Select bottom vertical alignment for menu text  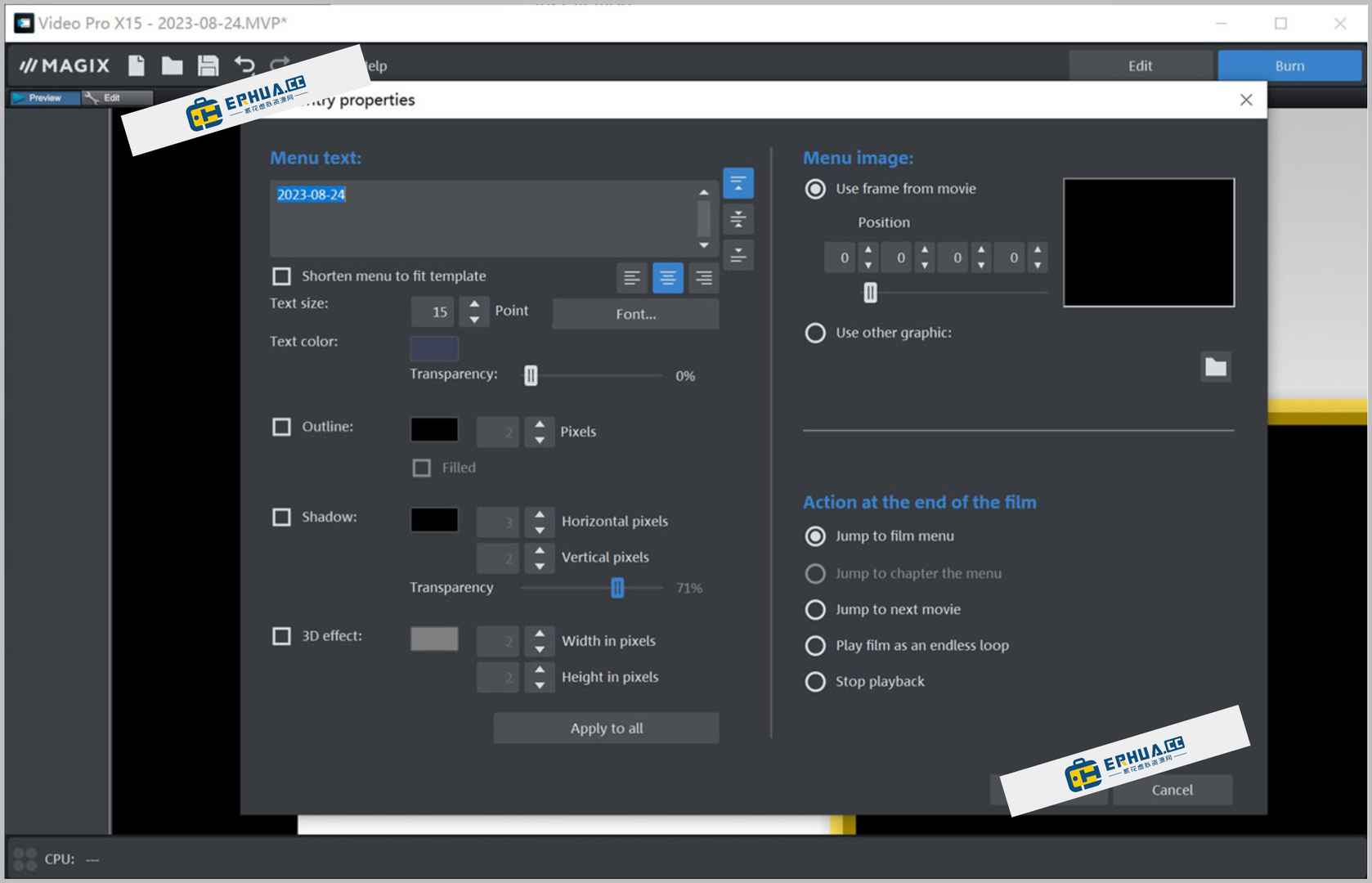[x=738, y=255]
